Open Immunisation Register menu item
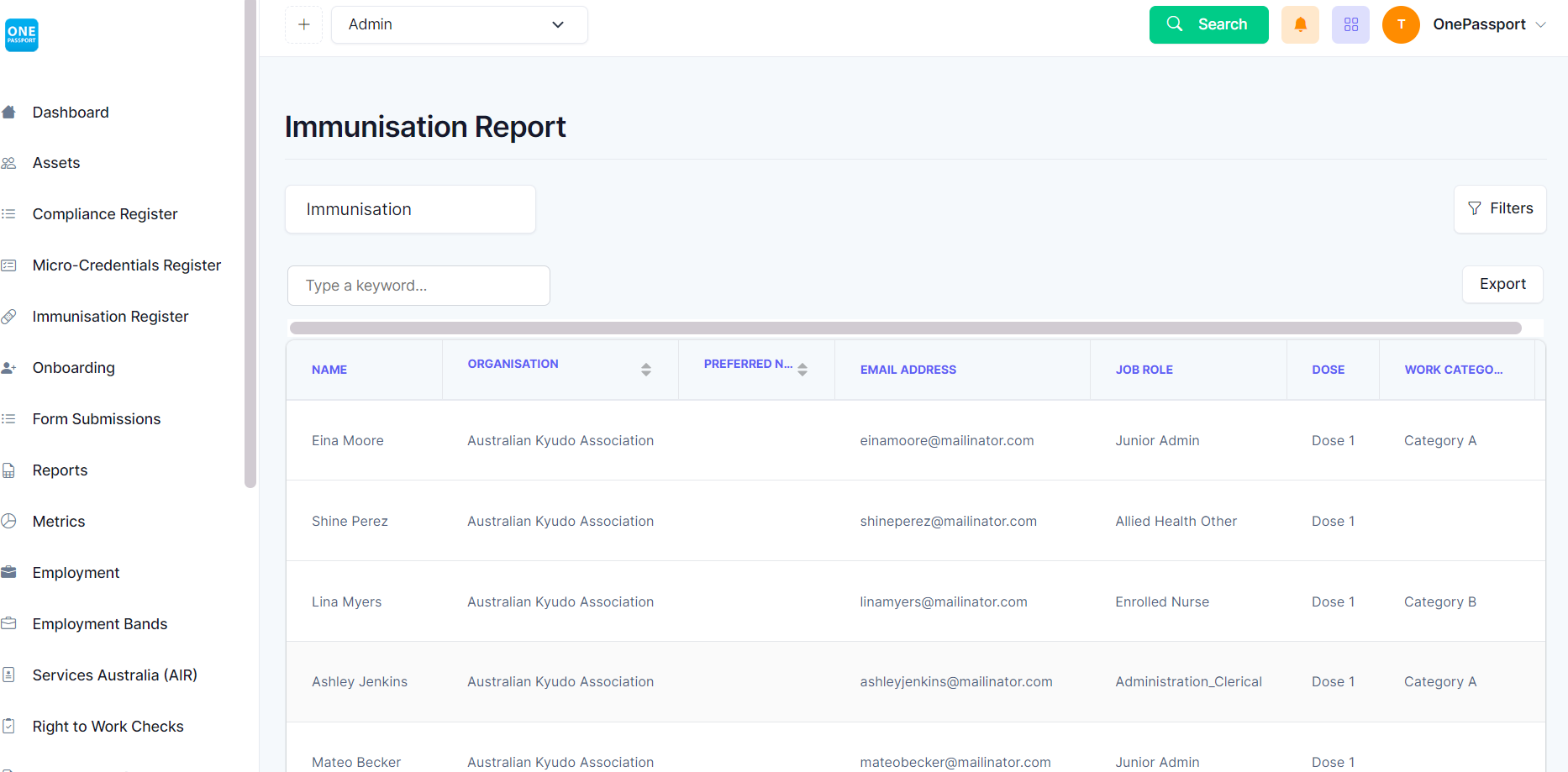 pyautogui.click(x=110, y=317)
